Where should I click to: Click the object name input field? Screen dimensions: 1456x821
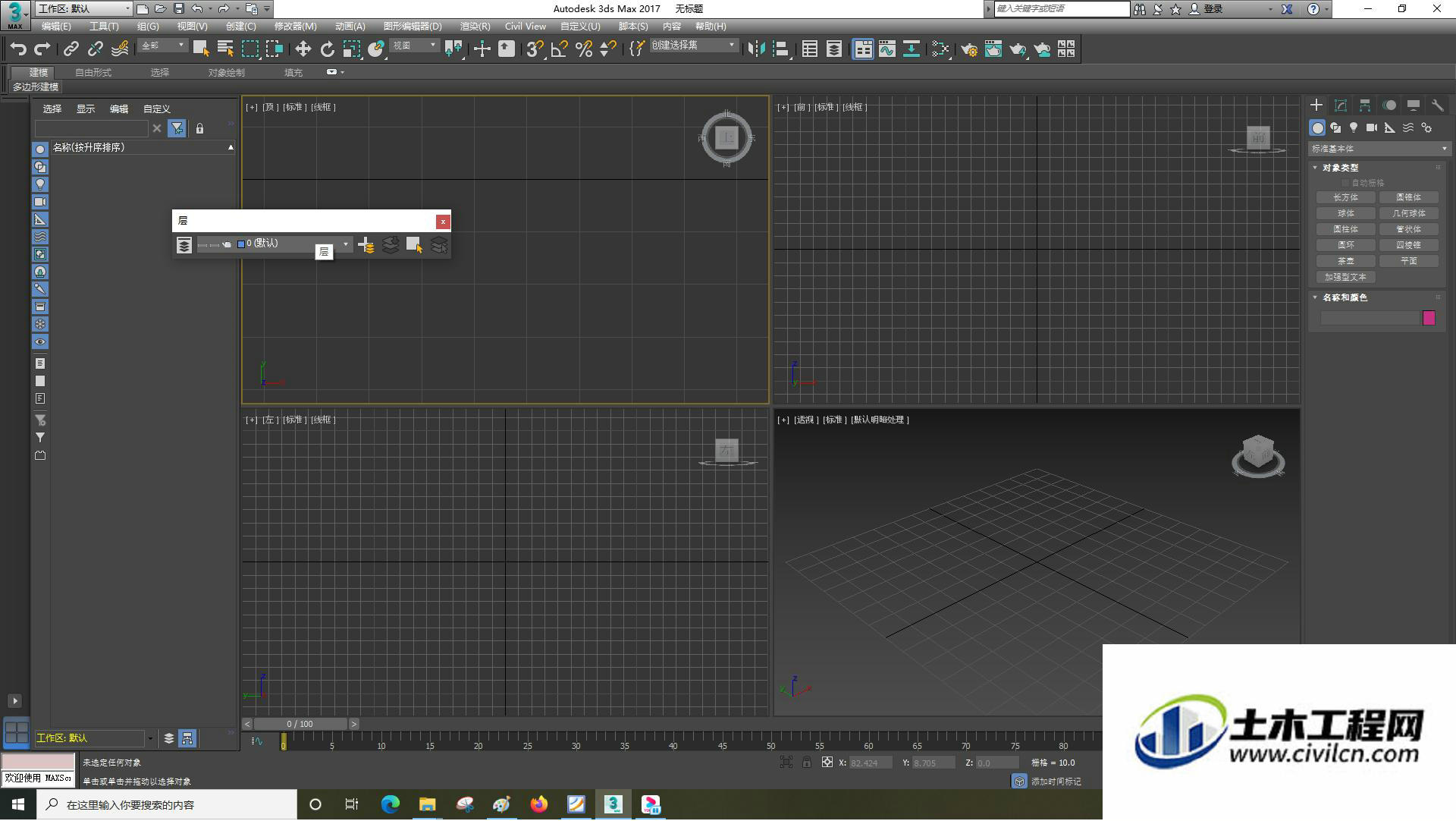[x=1370, y=319]
